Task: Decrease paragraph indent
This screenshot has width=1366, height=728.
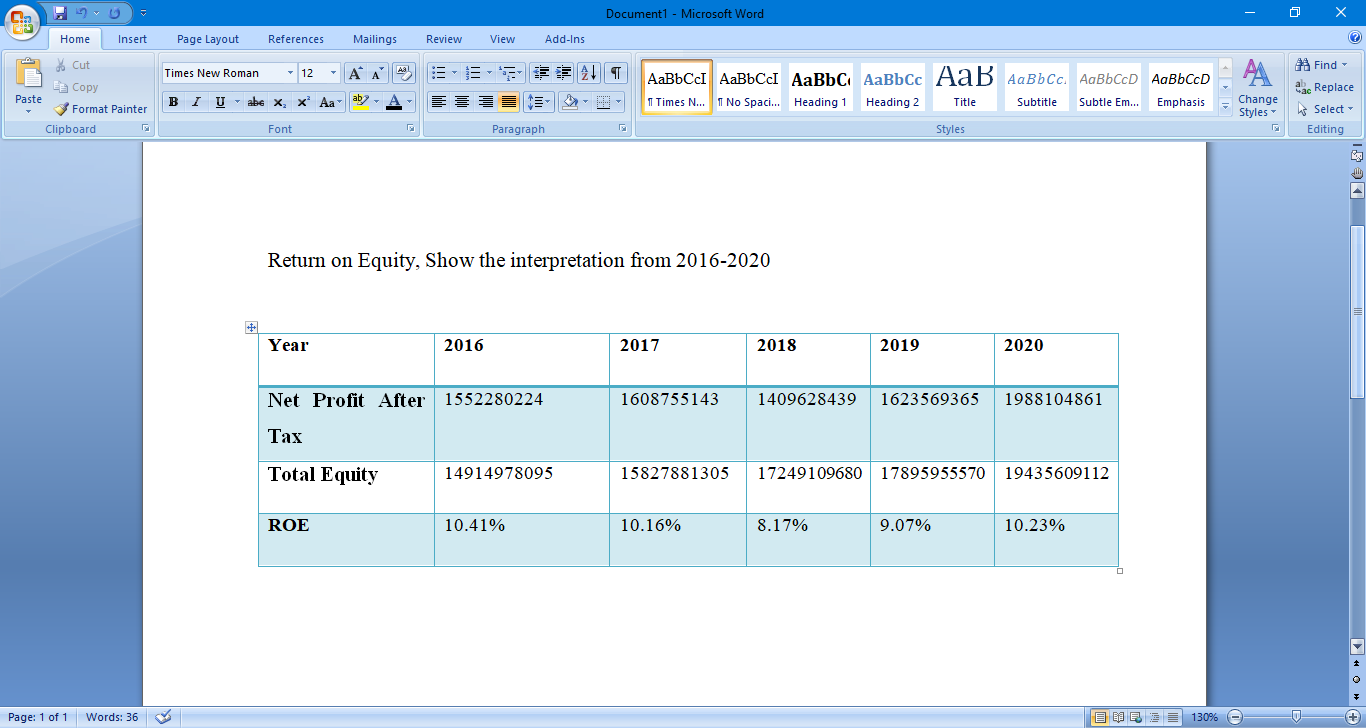Action: coord(541,73)
